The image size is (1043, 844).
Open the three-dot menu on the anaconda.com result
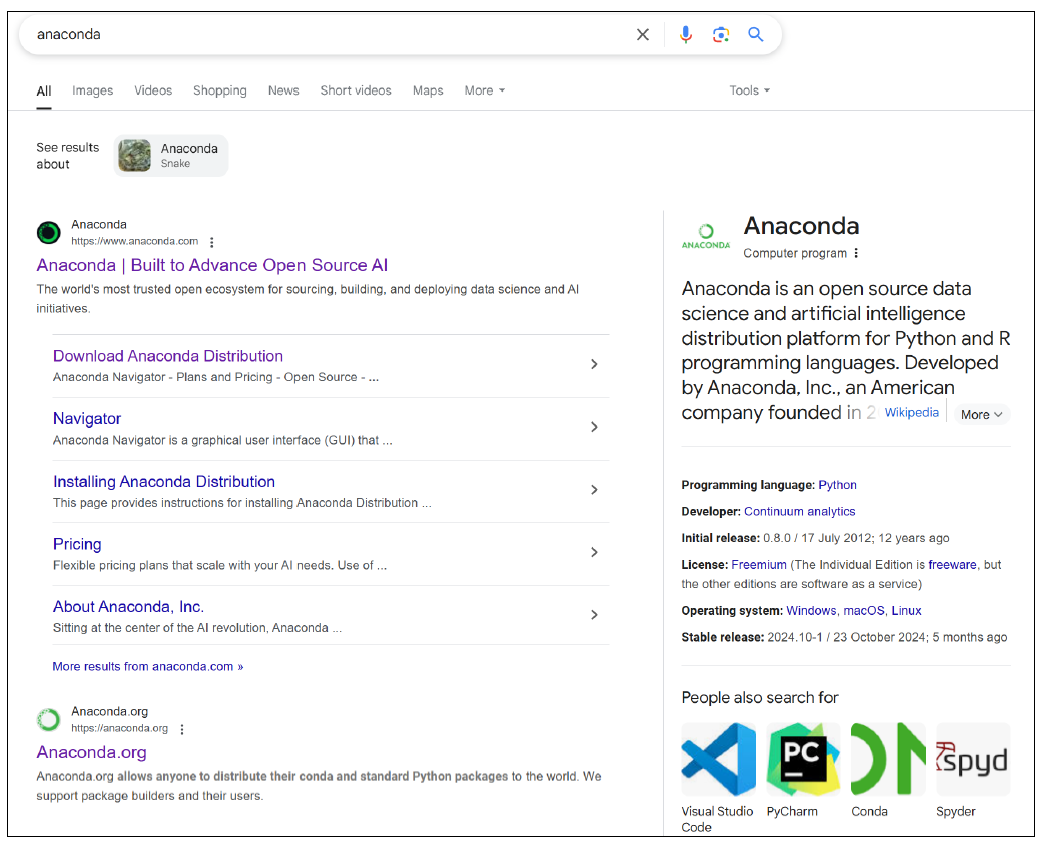click(211, 242)
